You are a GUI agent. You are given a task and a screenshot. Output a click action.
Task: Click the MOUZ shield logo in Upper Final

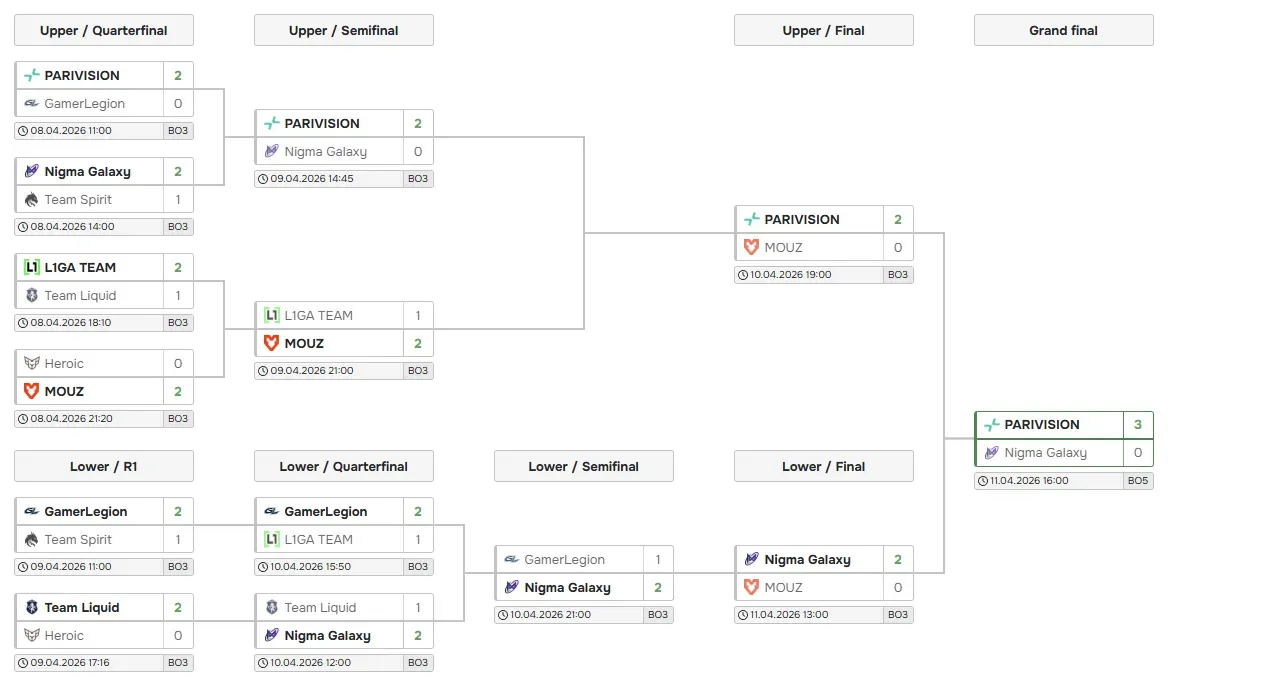[751, 247]
